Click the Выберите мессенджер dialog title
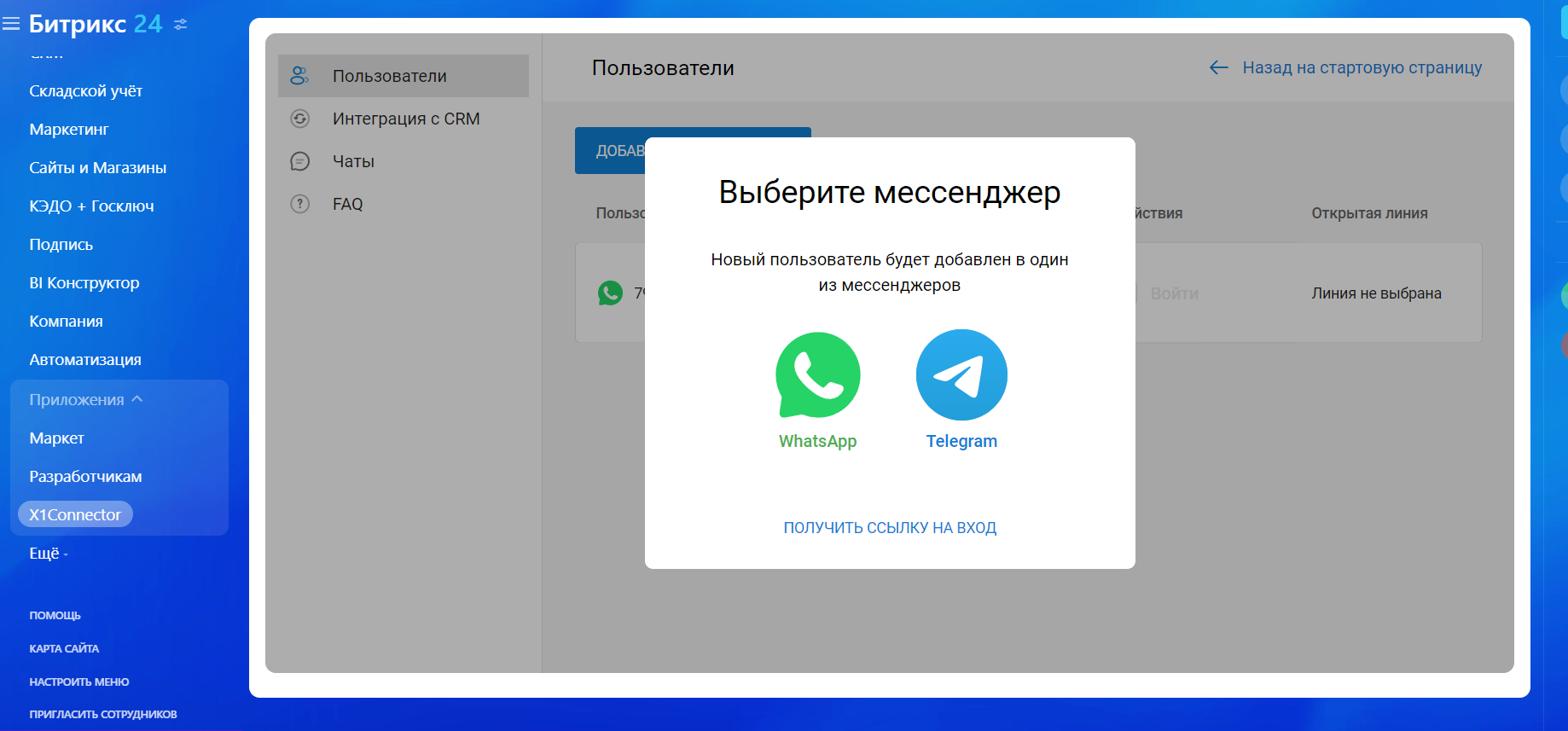This screenshot has height=731, width=1568. pos(890,193)
